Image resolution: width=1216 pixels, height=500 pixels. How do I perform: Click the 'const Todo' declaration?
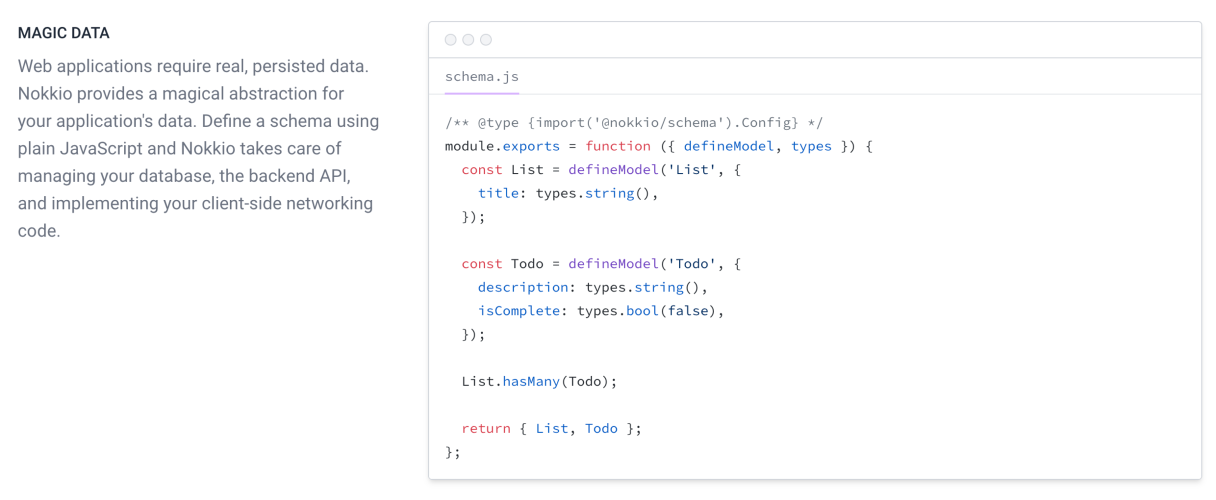point(502,264)
